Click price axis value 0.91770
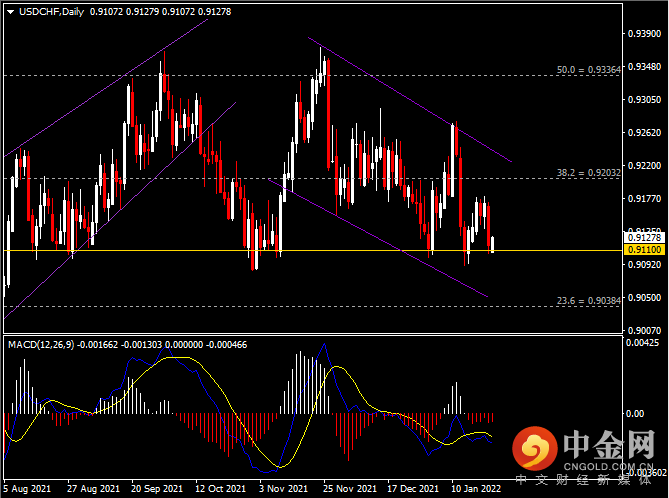This screenshot has width=669, height=498. 644,199
